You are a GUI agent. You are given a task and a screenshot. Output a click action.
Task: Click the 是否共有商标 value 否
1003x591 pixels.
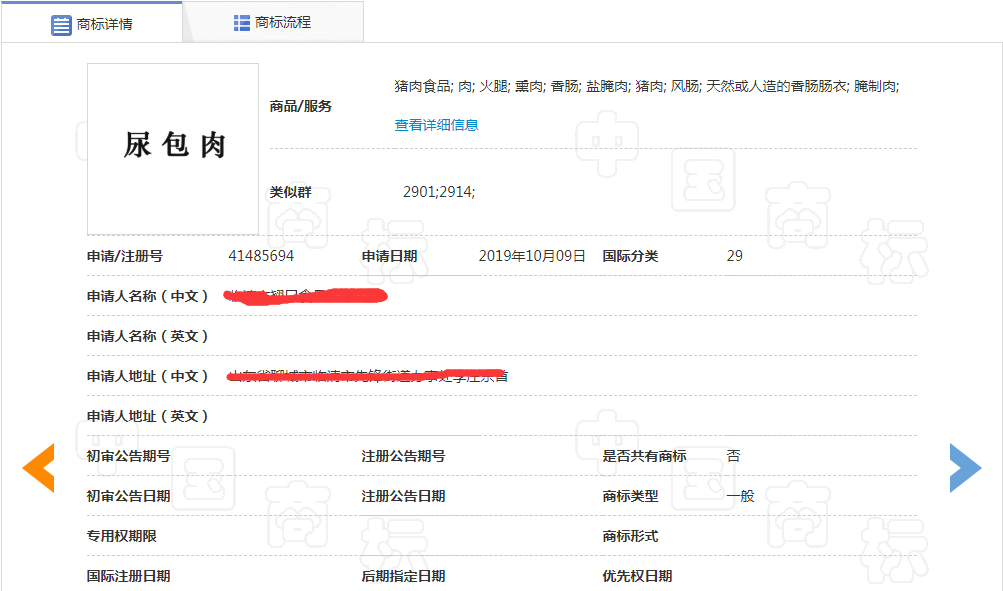pos(733,456)
